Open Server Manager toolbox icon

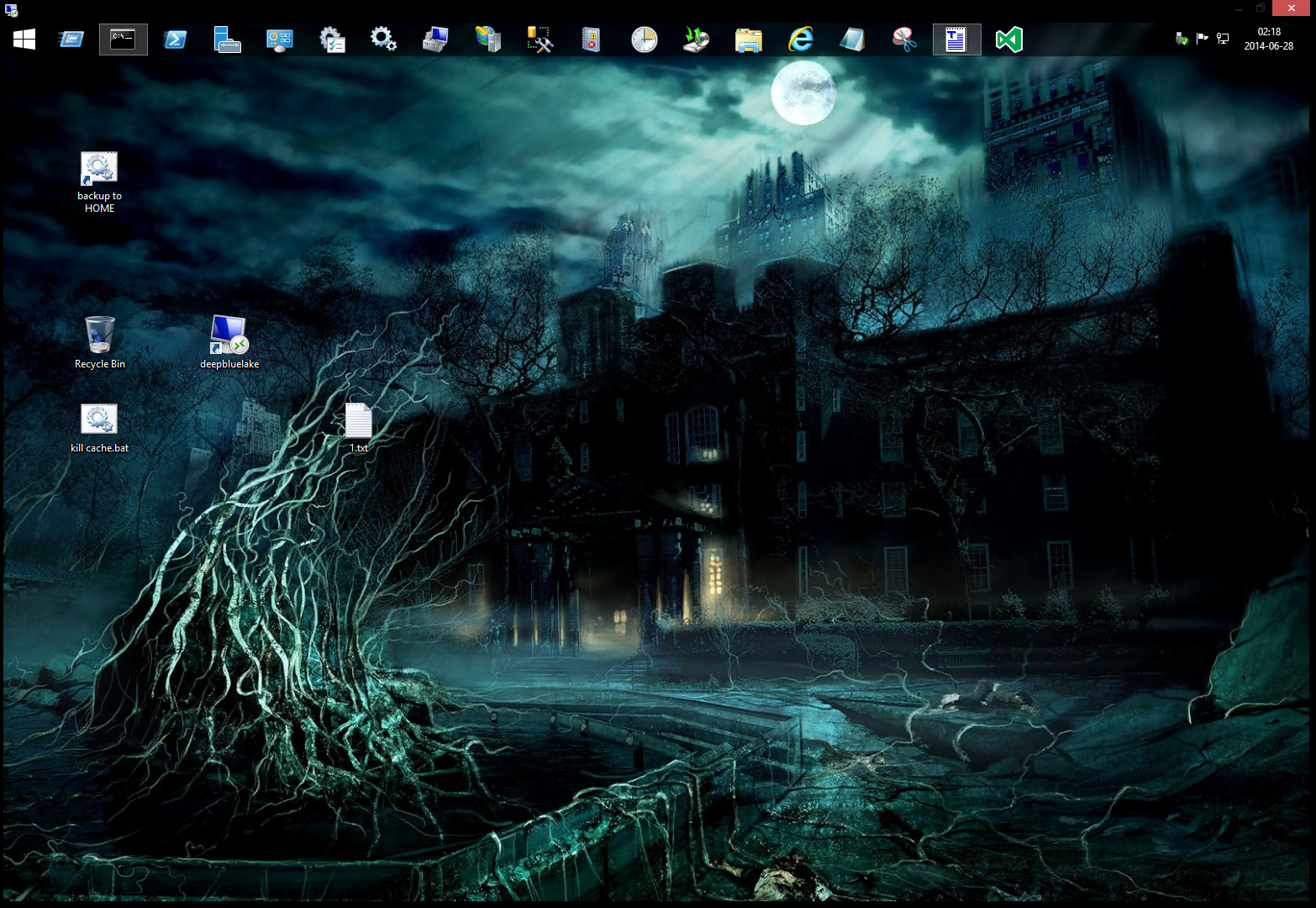227,40
